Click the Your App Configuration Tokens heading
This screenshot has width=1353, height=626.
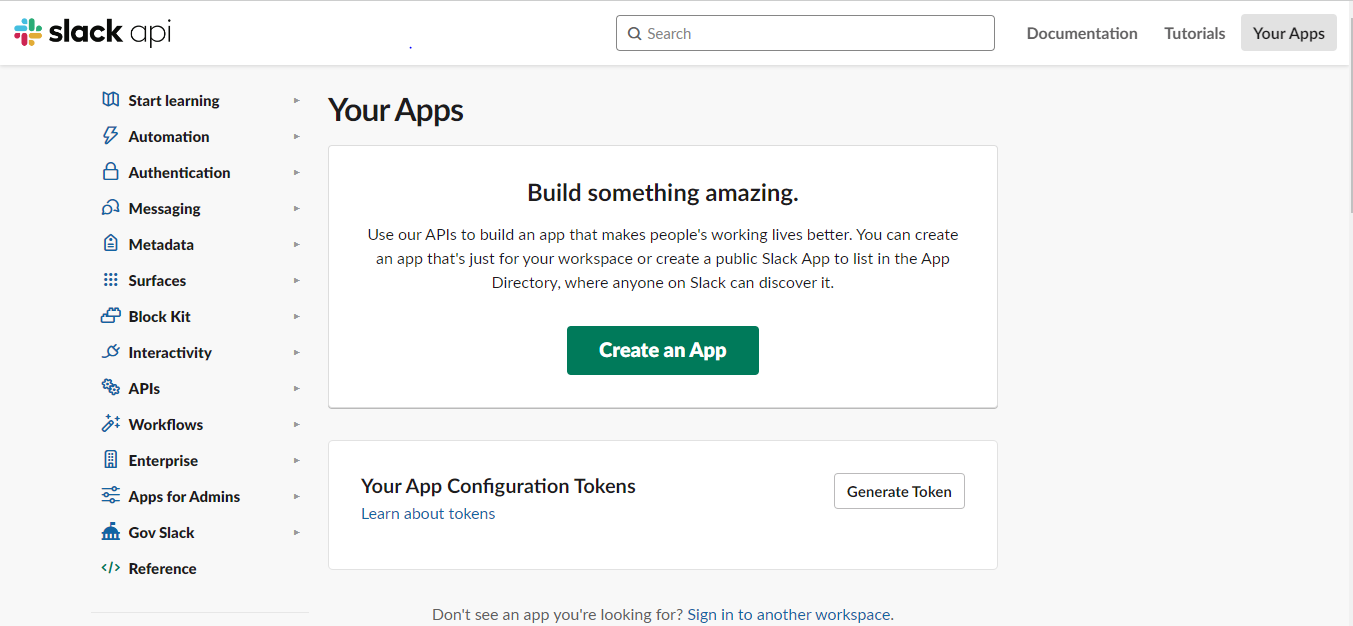click(x=498, y=486)
